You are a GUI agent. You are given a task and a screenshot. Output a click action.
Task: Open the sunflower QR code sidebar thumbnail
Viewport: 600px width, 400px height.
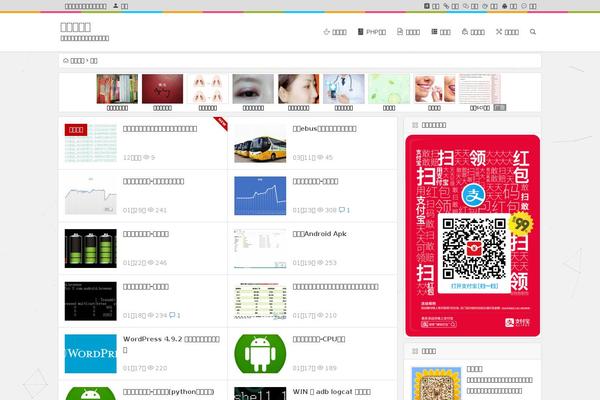point(436,384)
